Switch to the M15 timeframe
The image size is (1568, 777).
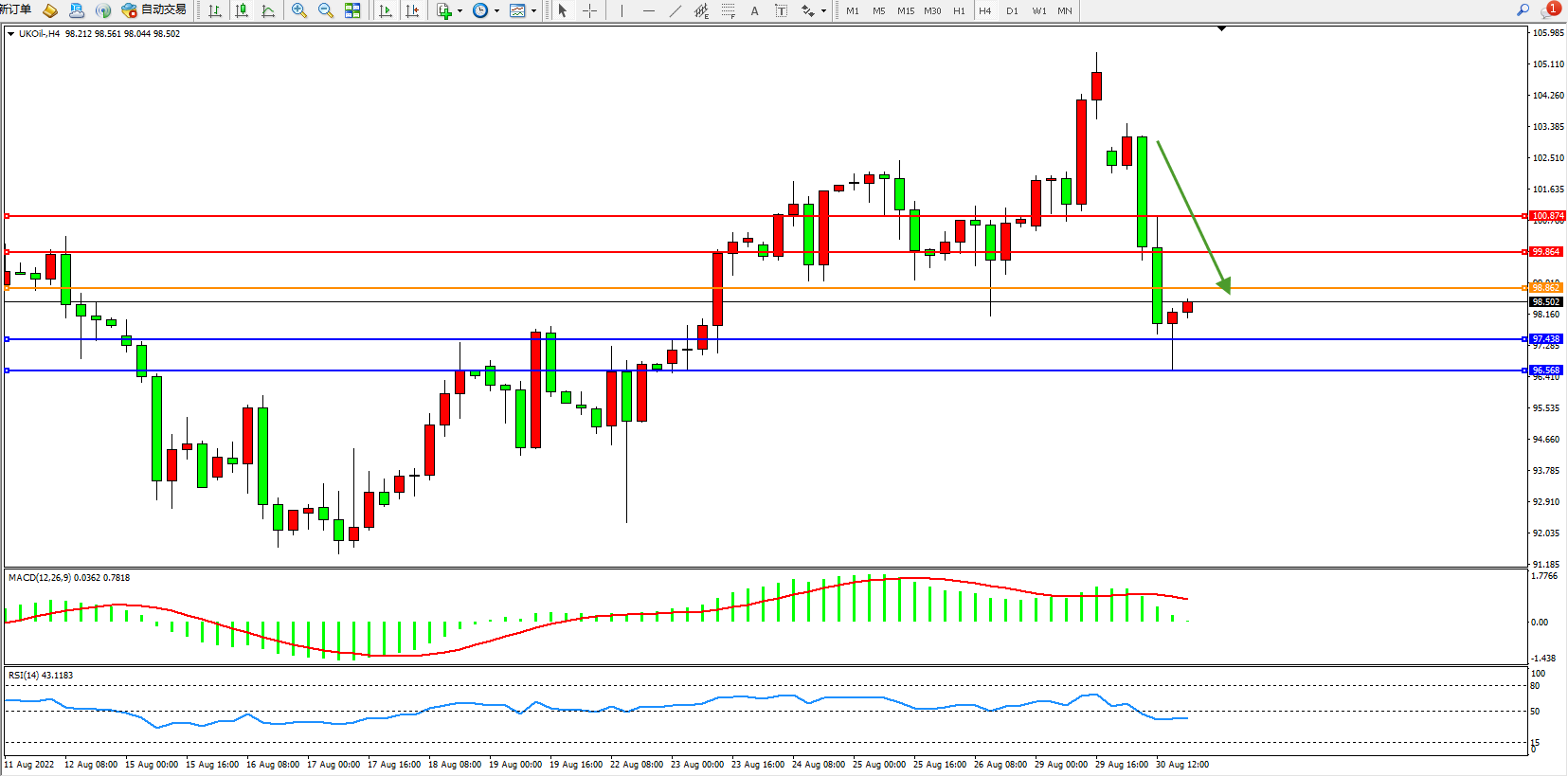coord(906,10)
